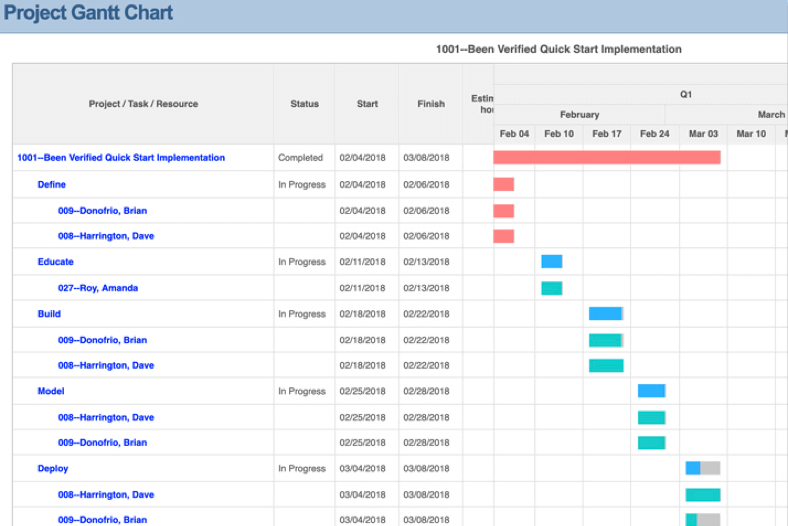Open the Define task link

(x=52, y=184)
